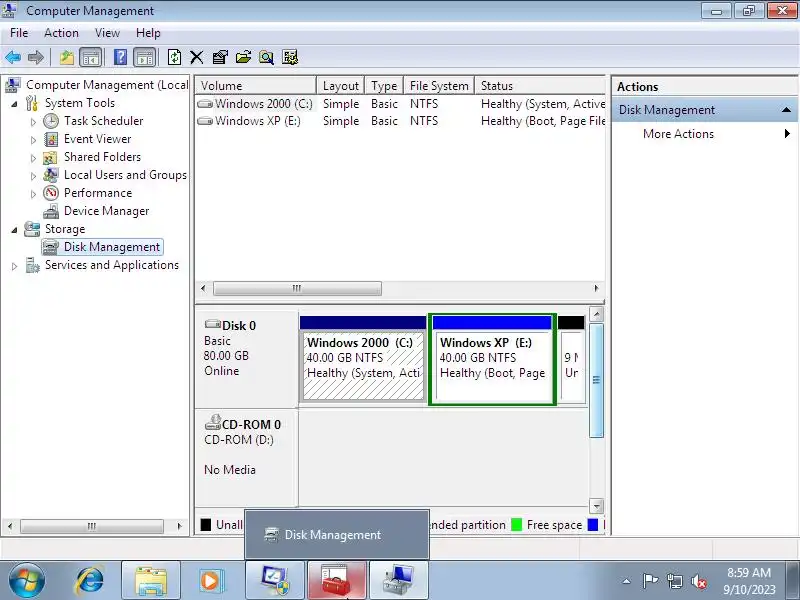
Task: Collapse the System Tools tree node
Action: pyautogui.click(x=14, y=104)
